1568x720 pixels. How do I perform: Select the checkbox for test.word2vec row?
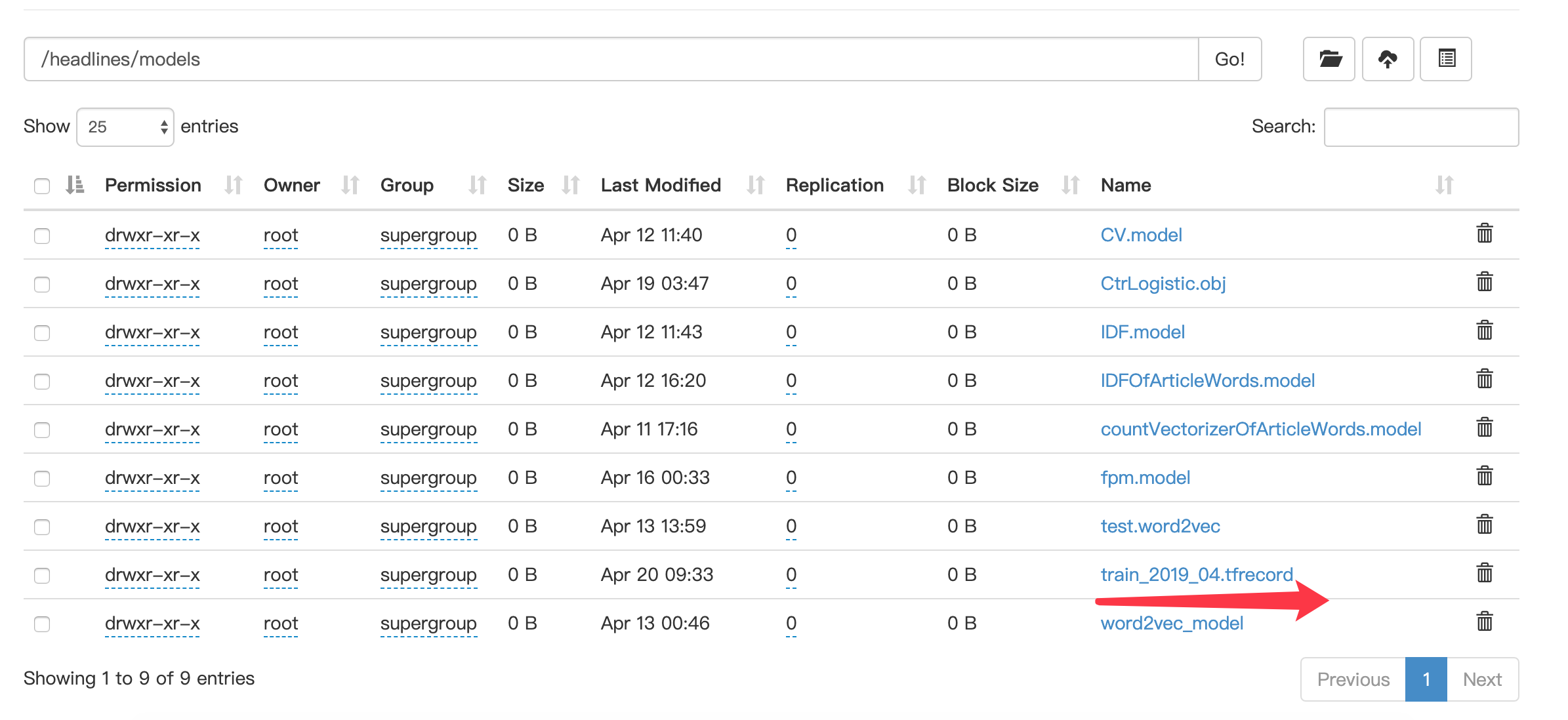click(42, 527)
